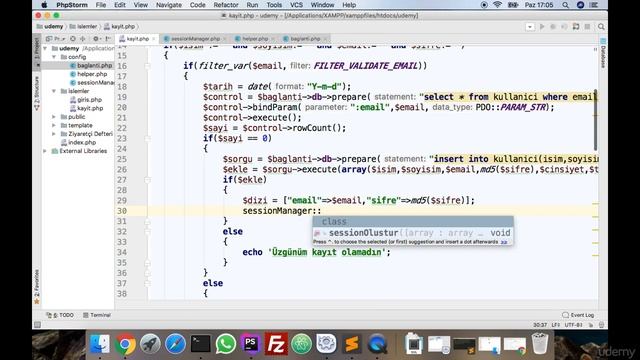Collapse the config folder

click(54, 57)
